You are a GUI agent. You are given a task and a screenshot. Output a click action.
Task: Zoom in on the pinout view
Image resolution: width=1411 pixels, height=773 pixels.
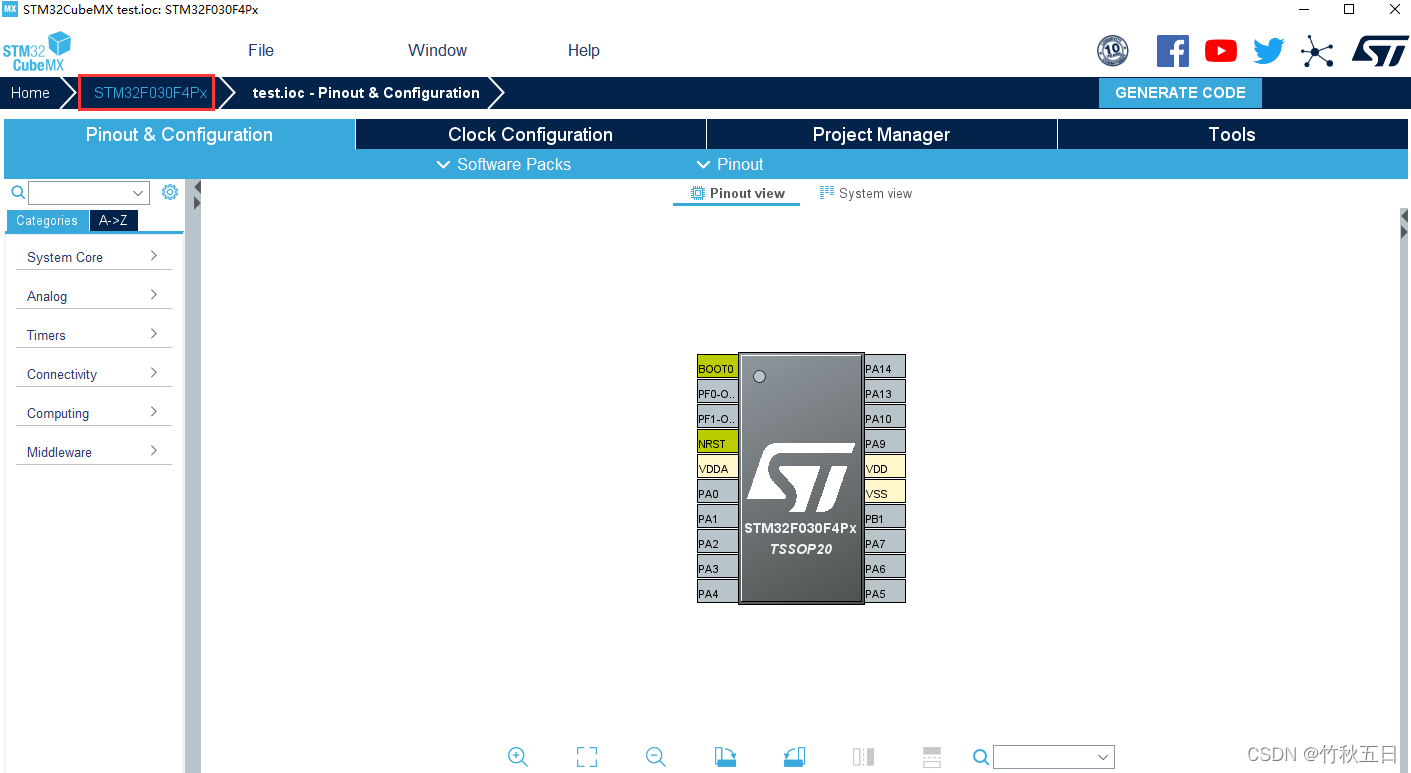coord(518,757)
